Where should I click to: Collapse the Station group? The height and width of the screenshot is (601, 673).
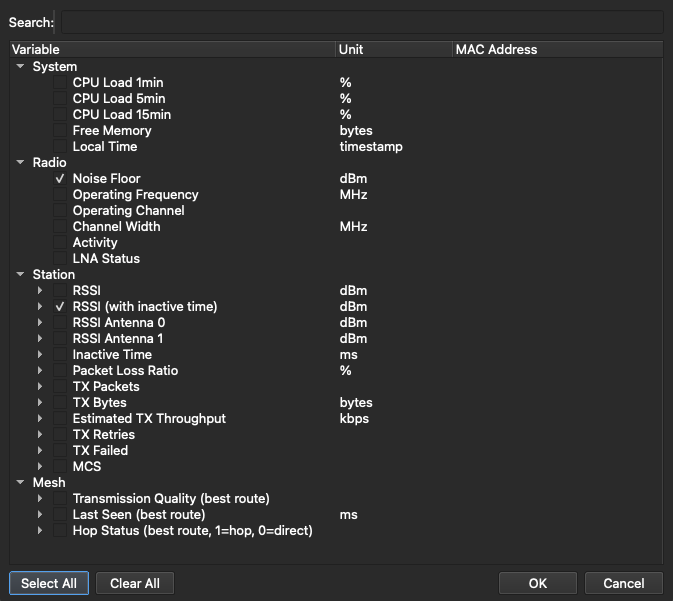coord(21,275)
